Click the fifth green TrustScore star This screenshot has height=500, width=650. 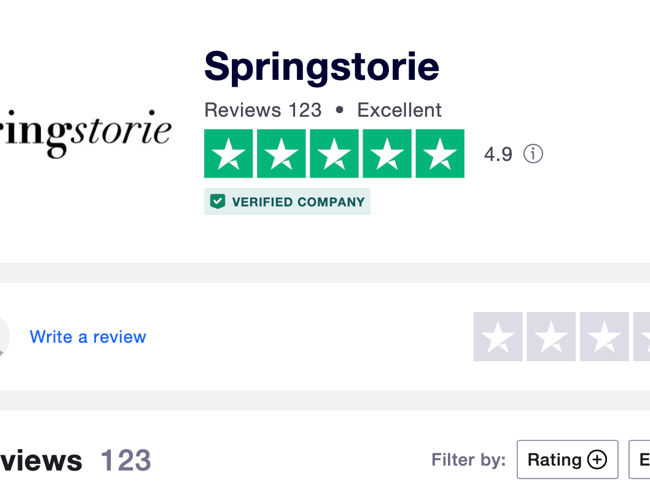[439, 154]
